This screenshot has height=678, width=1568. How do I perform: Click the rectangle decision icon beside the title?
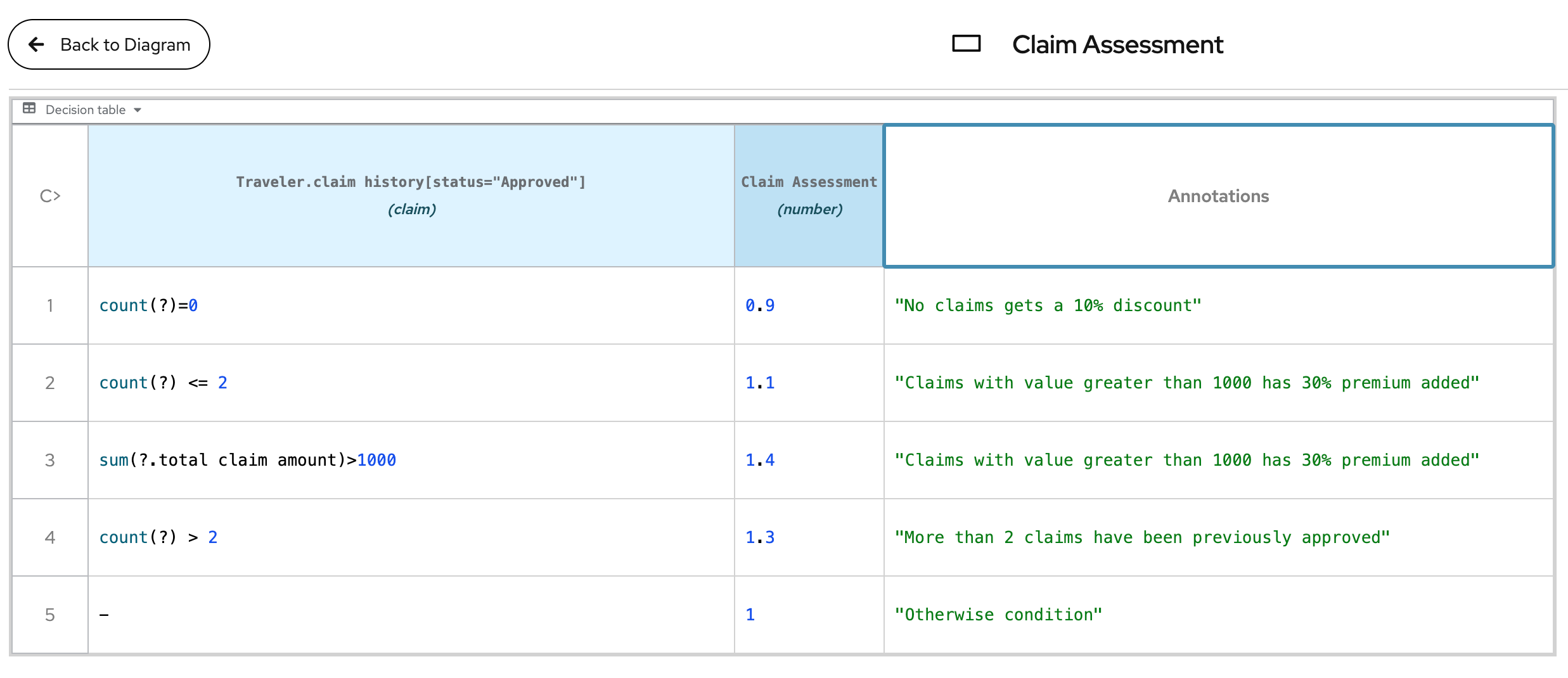967,44
